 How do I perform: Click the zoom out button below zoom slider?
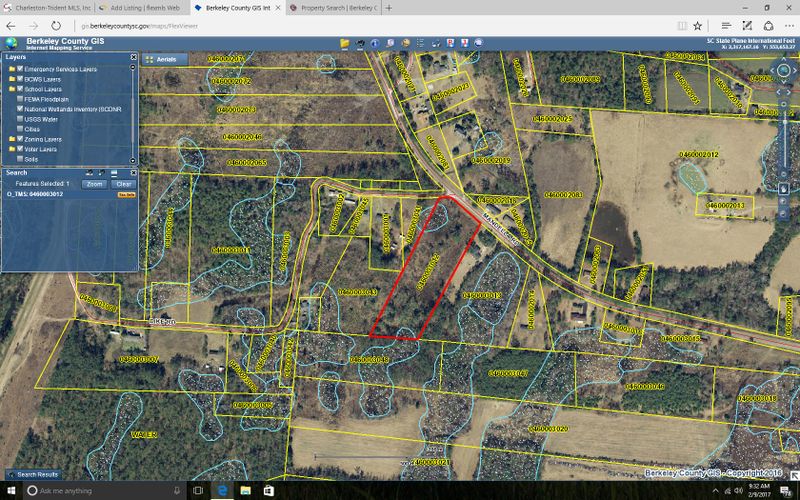tap(784, 174)
